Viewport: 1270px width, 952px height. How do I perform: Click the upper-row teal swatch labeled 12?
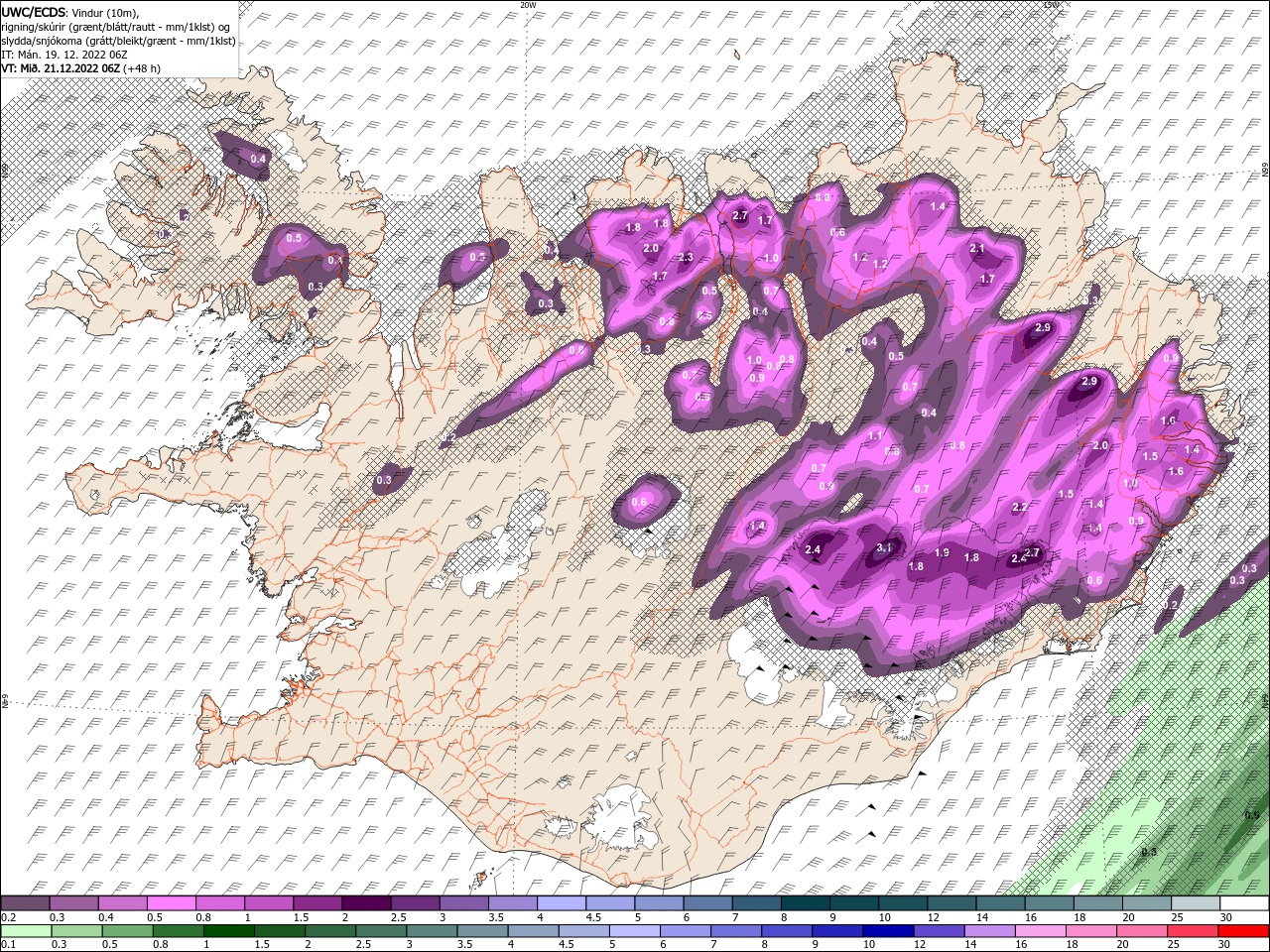[951, 903]
